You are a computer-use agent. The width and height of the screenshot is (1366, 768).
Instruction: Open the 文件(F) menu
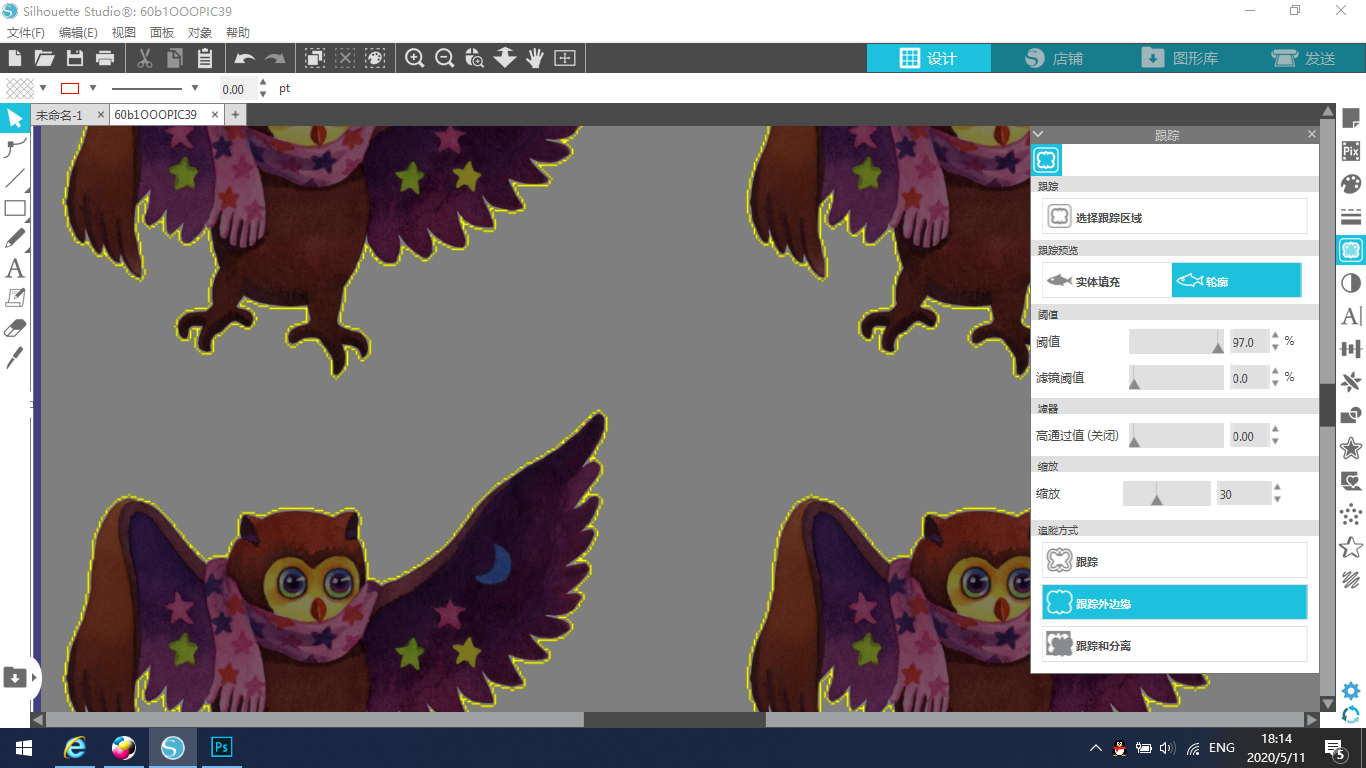tap(26, 32)
